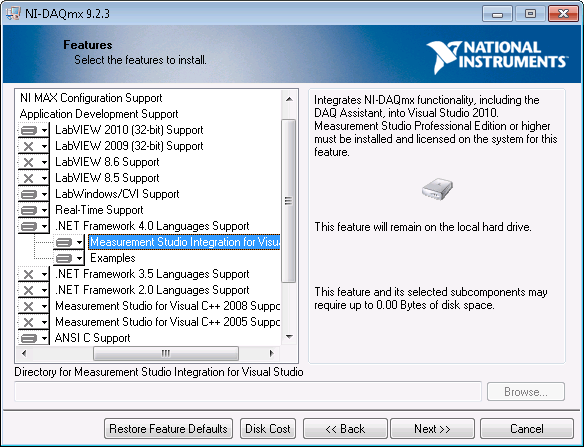The image size is (584, 447).
Task: Select LabVIEW 2010 (32-bit) Support label
Action: pyautogui.click(x=129, y=130)
